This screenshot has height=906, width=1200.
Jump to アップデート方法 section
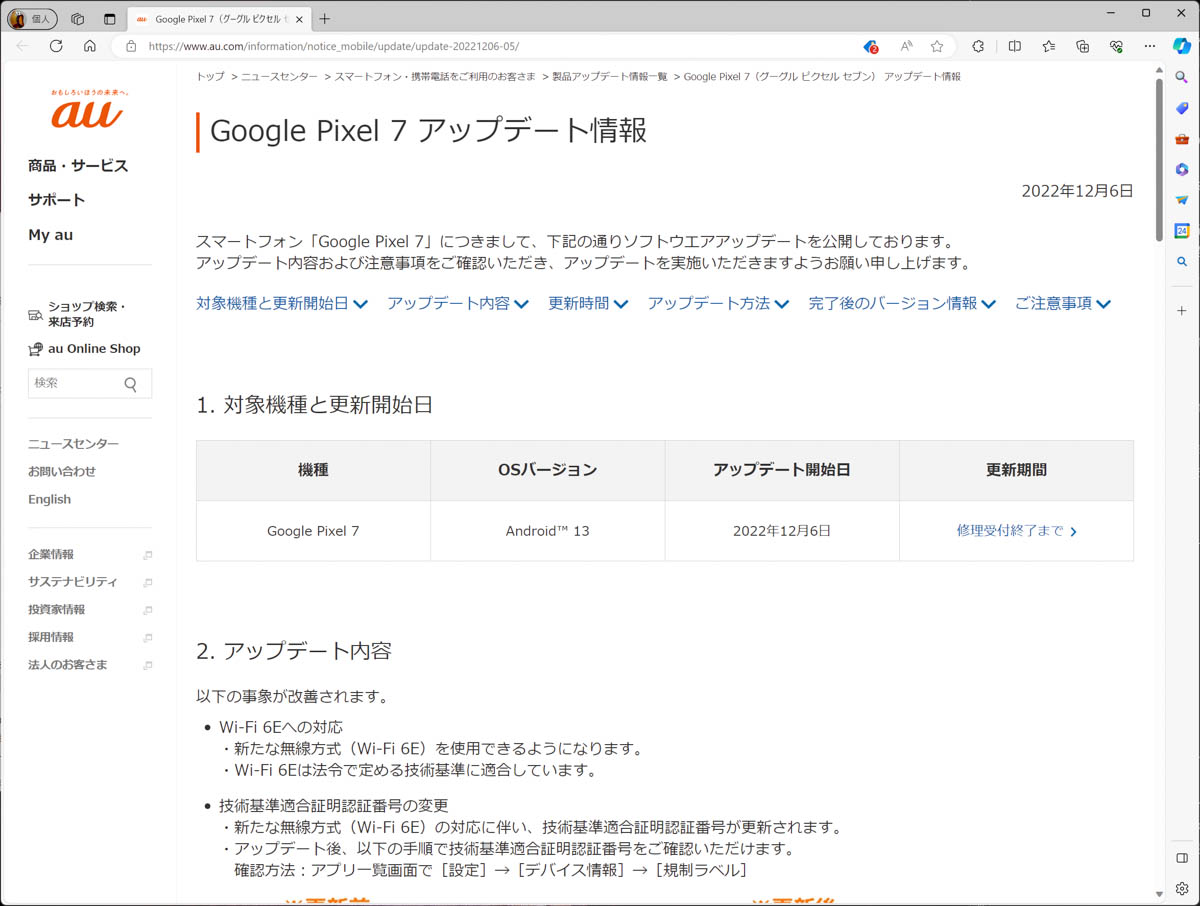[718, 303]
